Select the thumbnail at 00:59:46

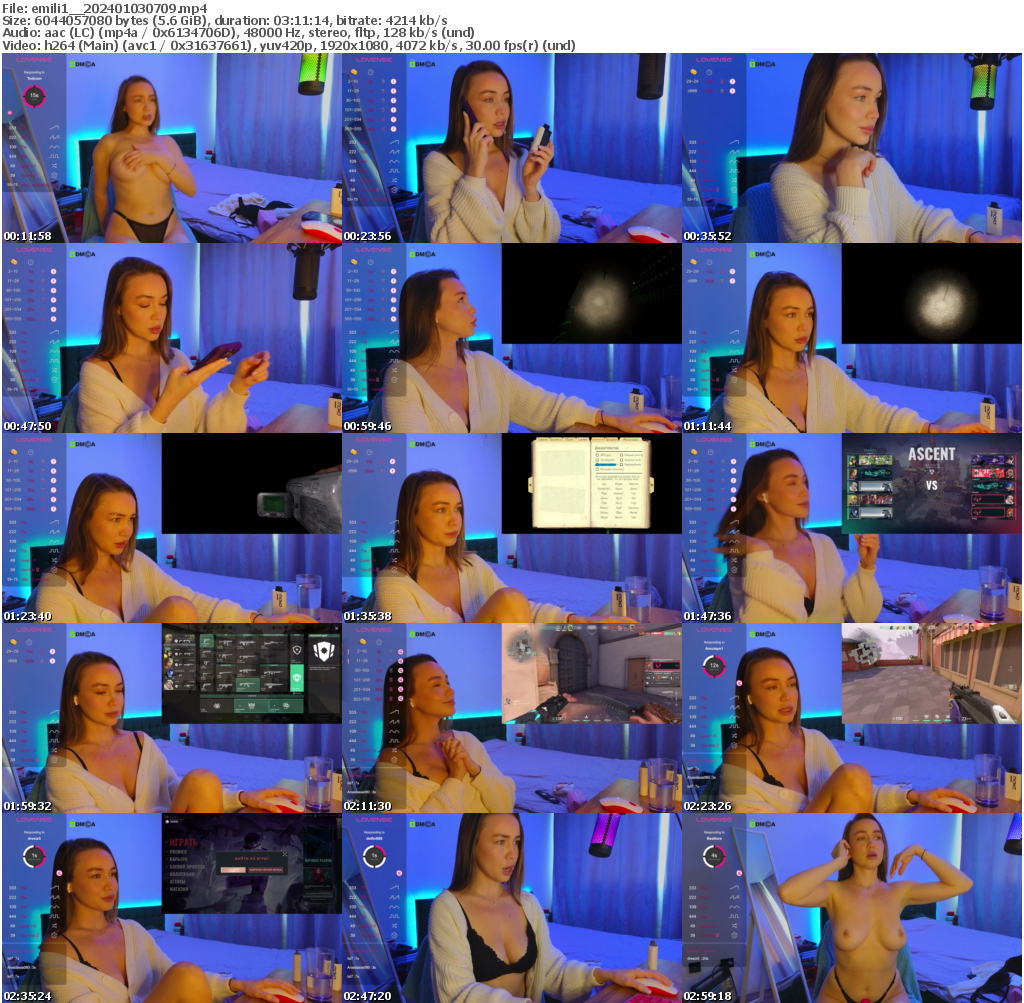[x=512, y=338]
